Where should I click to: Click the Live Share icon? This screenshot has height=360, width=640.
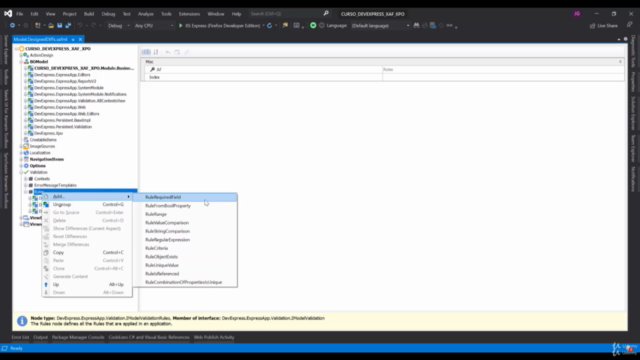pyautogui.click(x=592, y=26)
